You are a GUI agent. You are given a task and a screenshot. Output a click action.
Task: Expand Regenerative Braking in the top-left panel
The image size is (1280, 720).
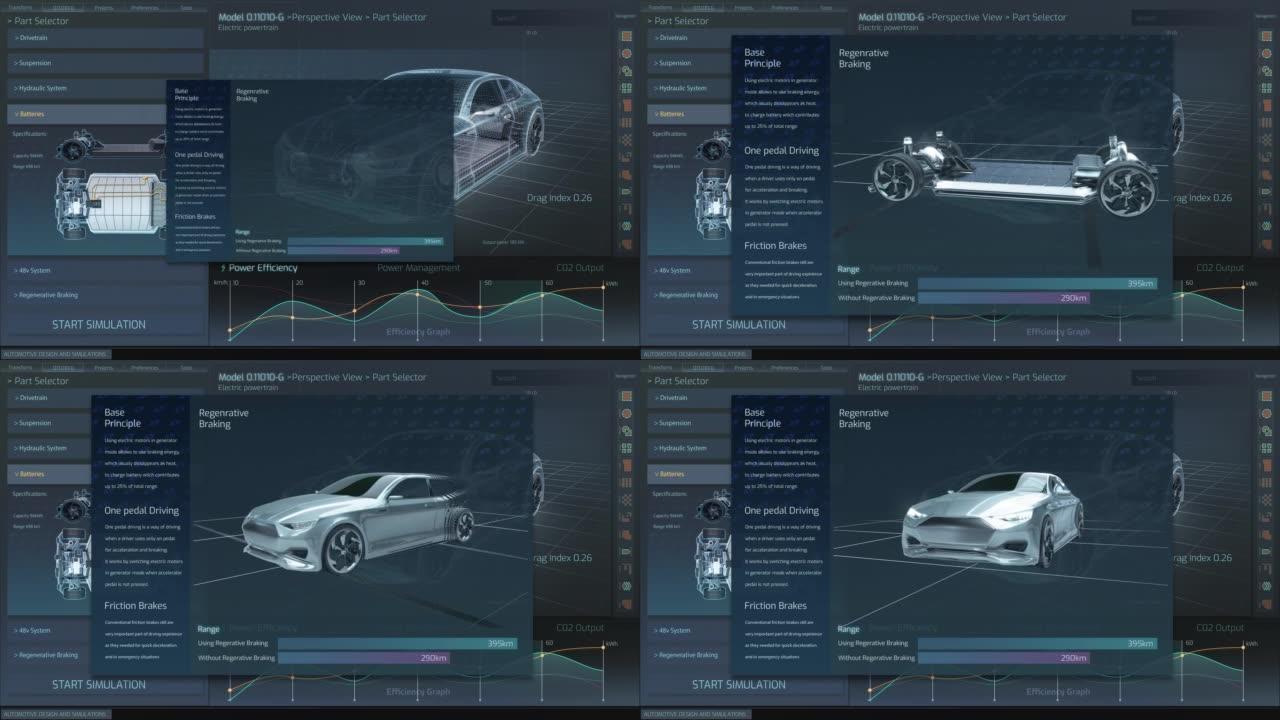click(x=106, y=295)
